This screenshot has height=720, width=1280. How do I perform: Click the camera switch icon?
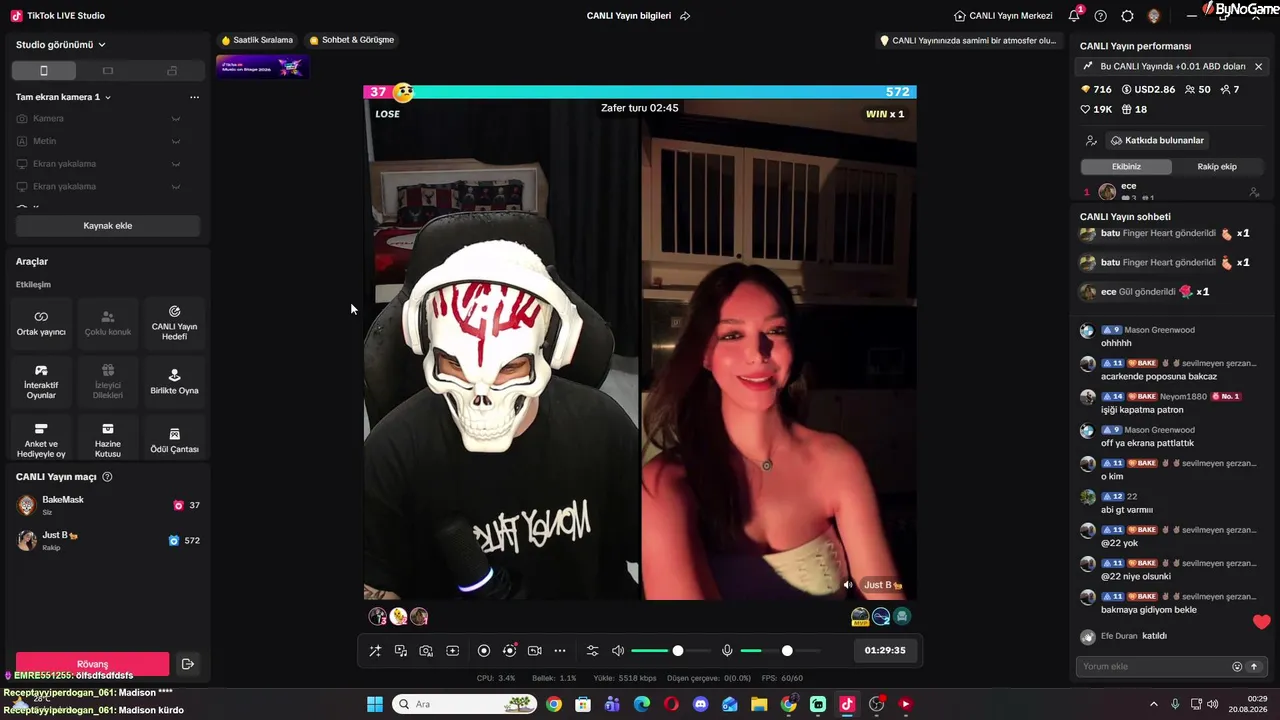(535, 651)
